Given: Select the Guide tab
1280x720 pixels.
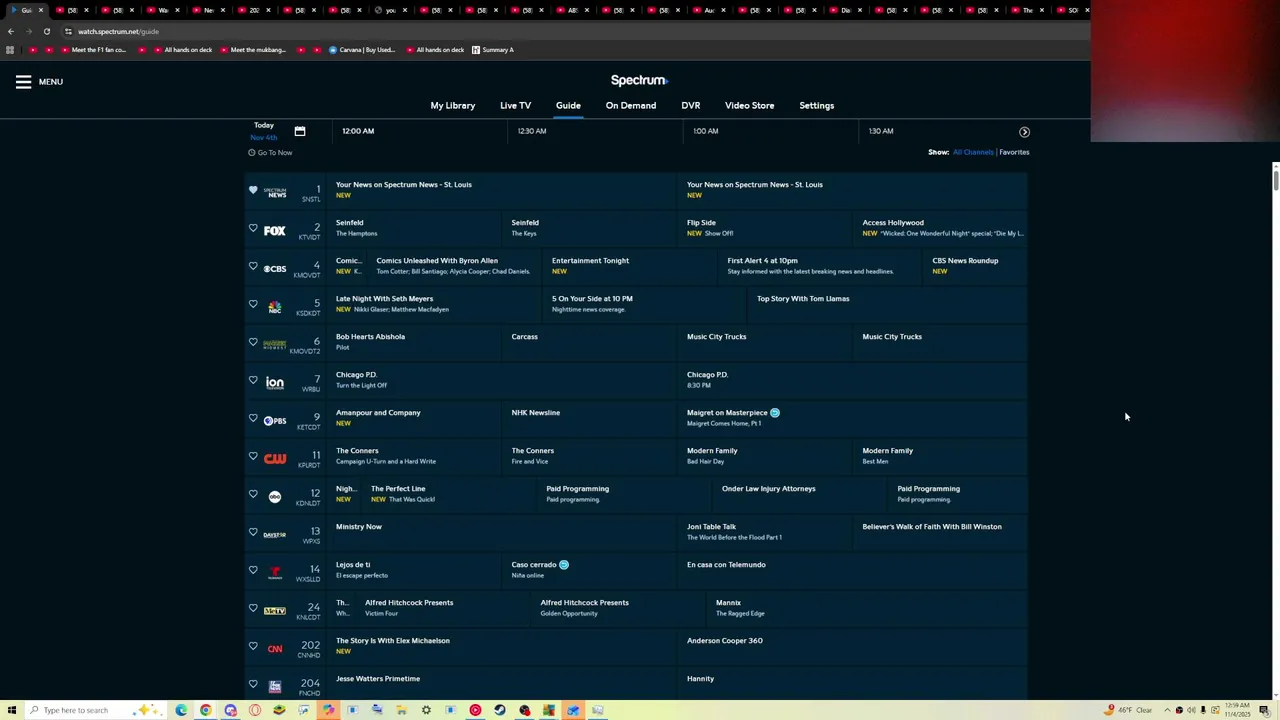Looking at the screenshot, I should pyautogui.click(x=568, y=105).
